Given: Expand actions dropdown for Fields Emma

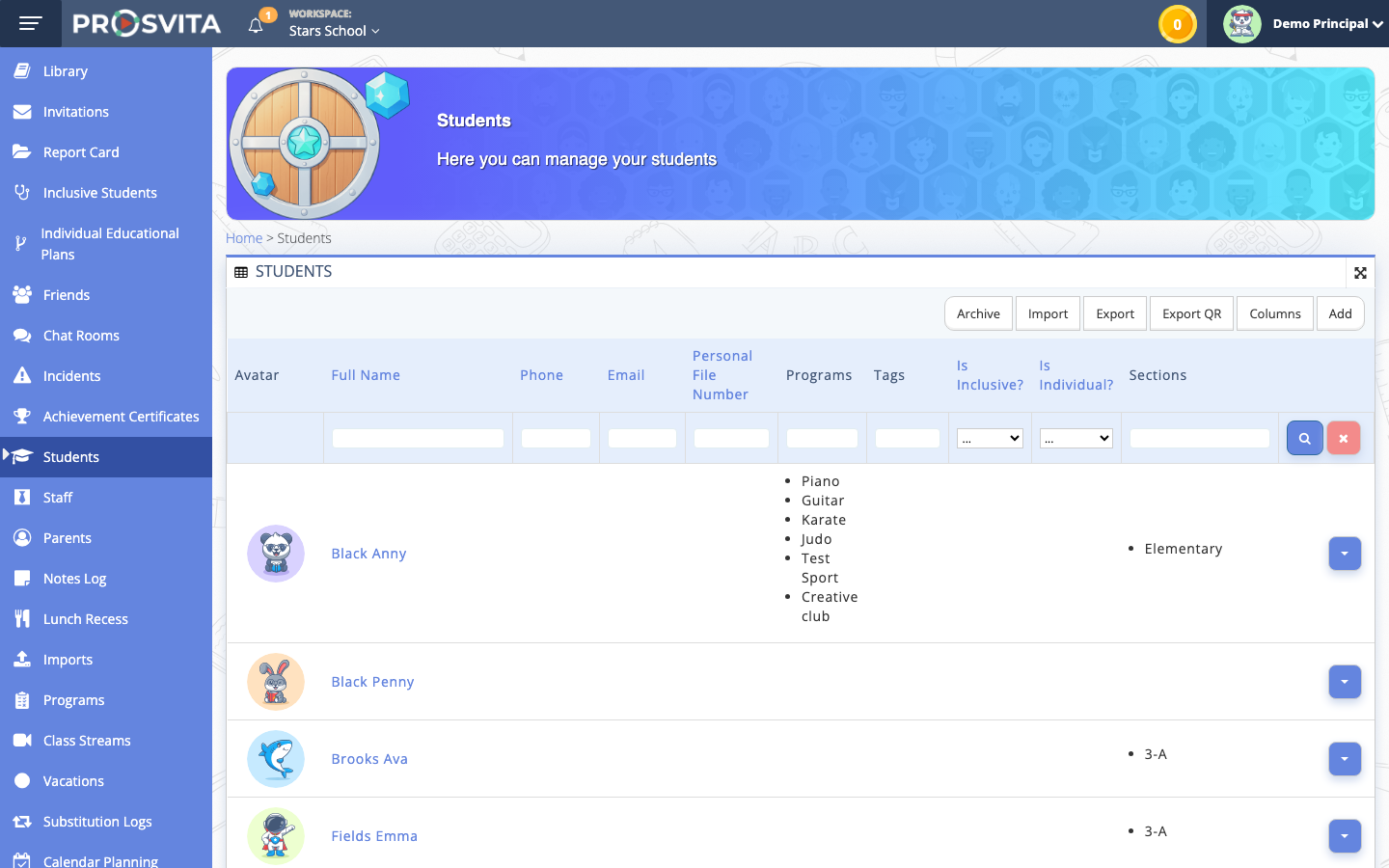Looking at the screenshot, I should click(1345, 836).
